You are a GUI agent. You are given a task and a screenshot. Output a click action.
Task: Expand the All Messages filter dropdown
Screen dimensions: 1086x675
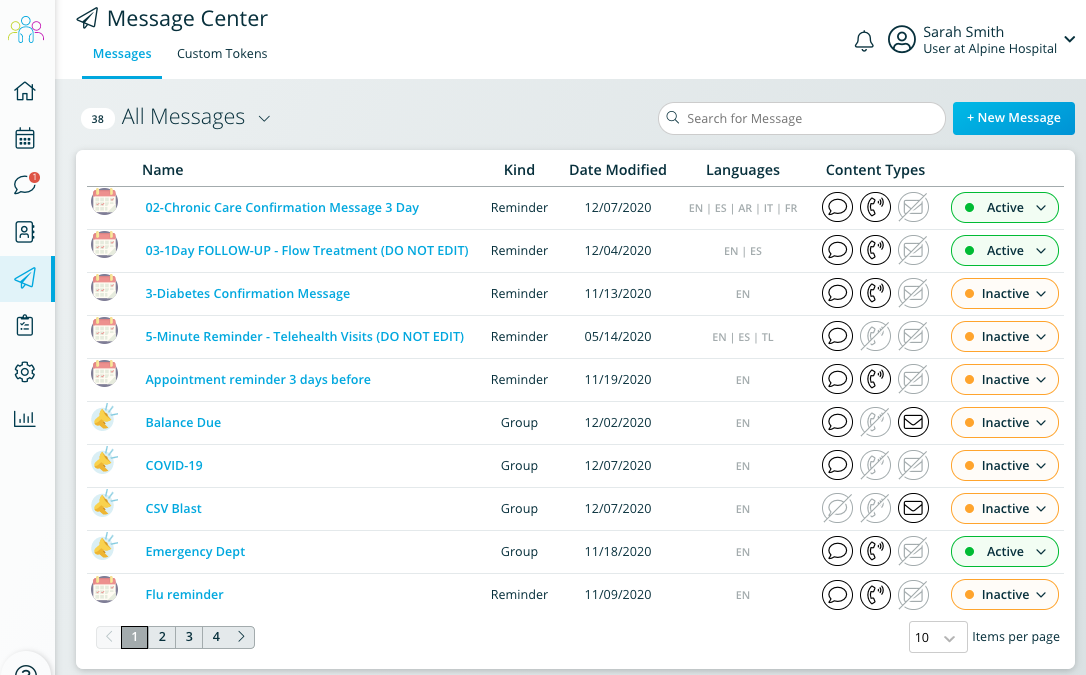(264, 118)
